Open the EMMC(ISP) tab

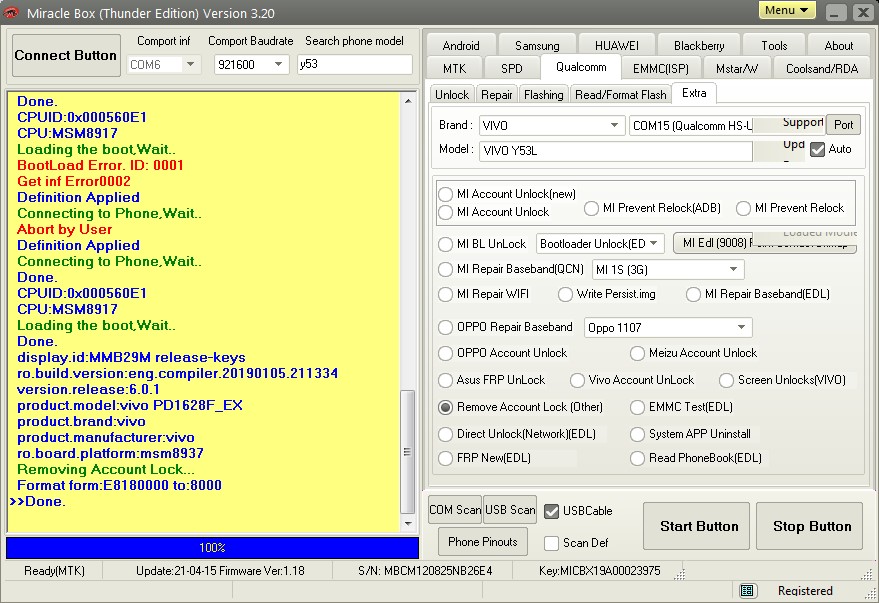click(661, 68)
